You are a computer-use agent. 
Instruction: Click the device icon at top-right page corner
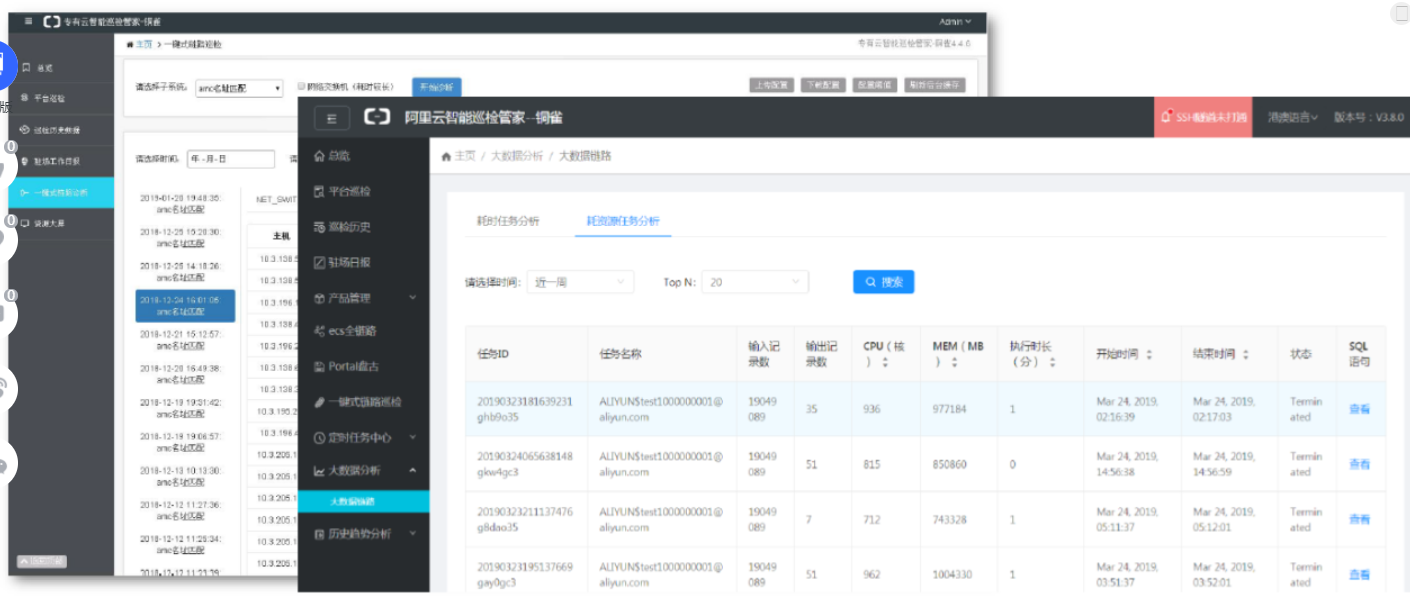[1400, 12]
